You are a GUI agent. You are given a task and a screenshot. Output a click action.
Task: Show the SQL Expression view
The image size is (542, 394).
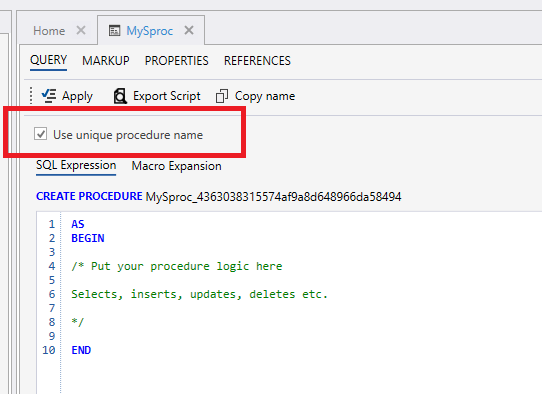pos(76,165)
